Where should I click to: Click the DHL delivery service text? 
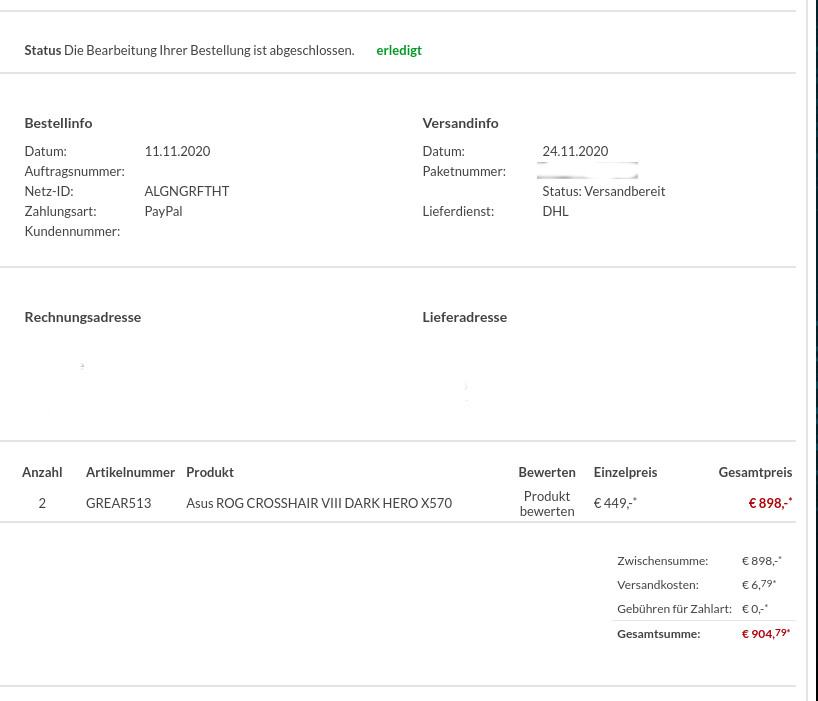click(555, 211)
